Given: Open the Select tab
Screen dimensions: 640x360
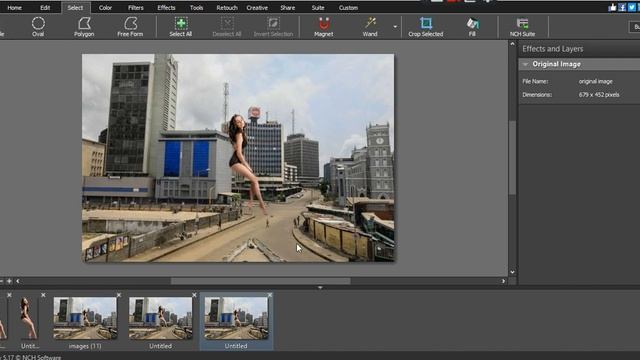Looking at the screenshot, I should (x=75, y=8).
